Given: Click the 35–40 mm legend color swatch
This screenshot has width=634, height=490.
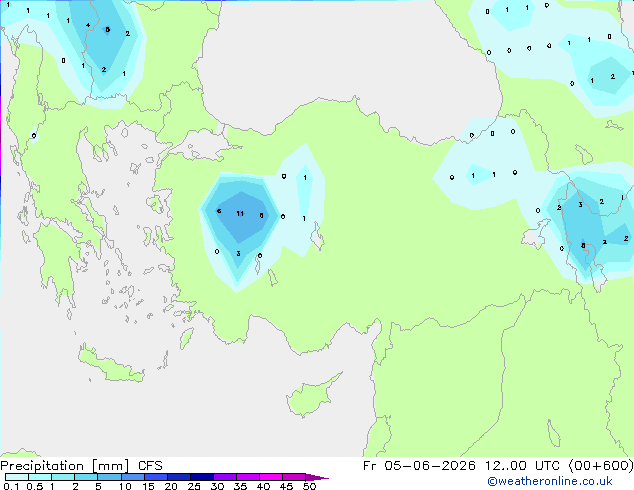Looking at the screenshot, I should click(x=248, y=477).
